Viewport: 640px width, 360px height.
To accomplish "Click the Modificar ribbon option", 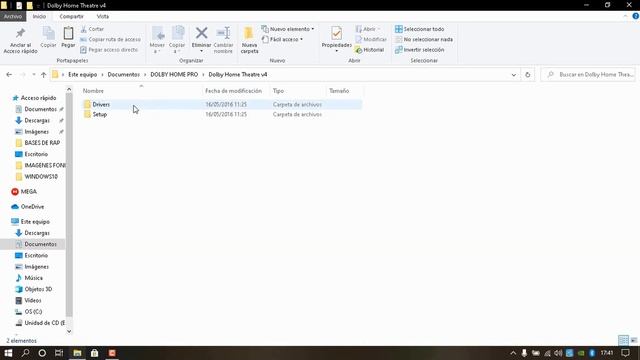I will pyautogui.click(x=371, y=39).
